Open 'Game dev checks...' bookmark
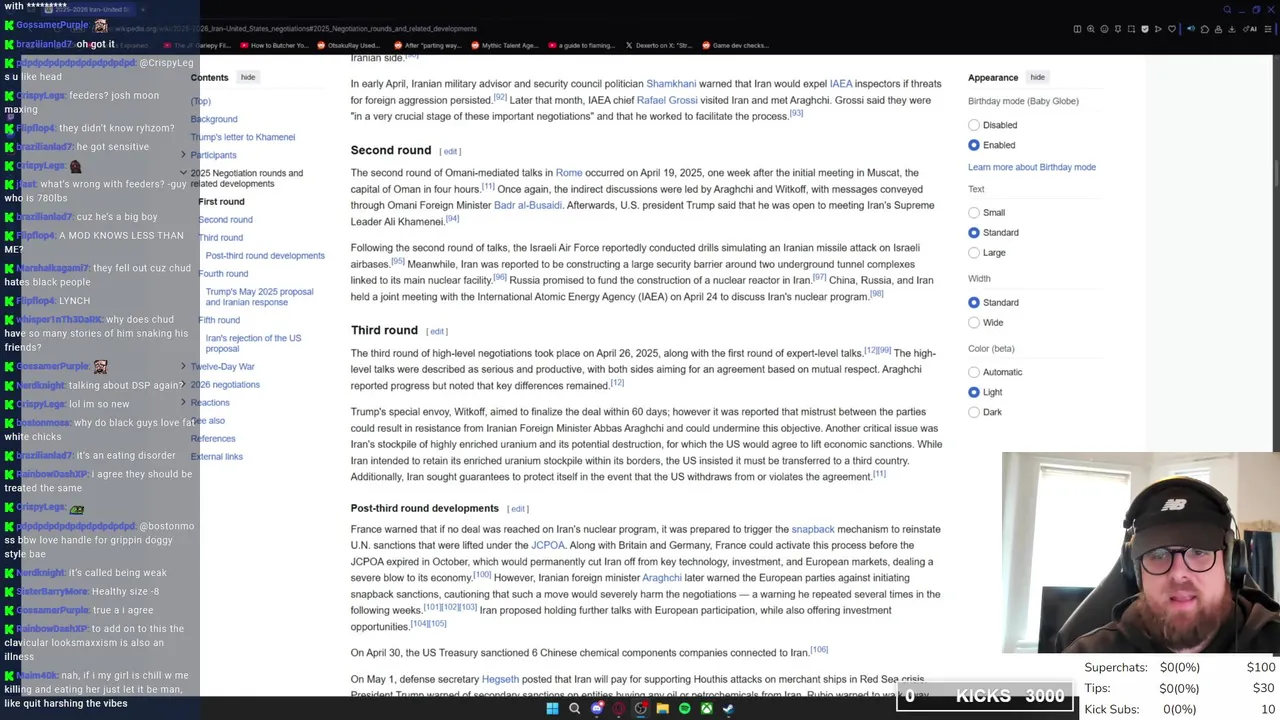Viewport: 1280px width, 720px height. [736, 45]
